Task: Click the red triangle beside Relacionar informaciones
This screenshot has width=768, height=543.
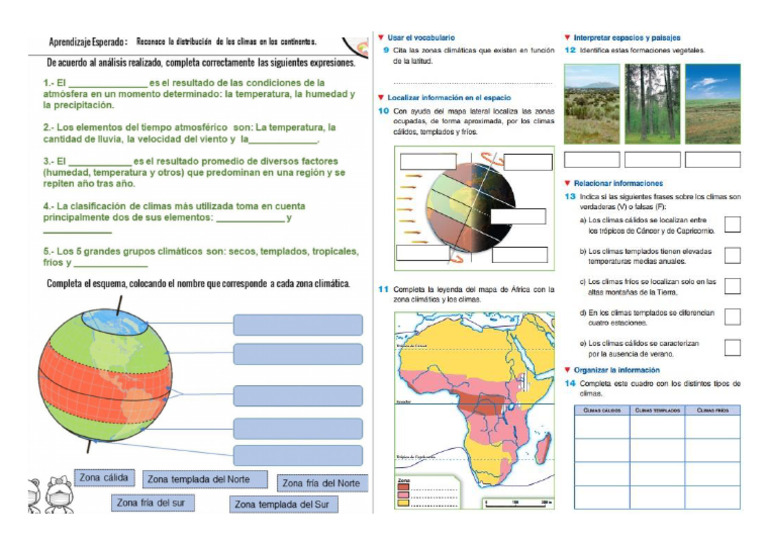Action: 567,183
